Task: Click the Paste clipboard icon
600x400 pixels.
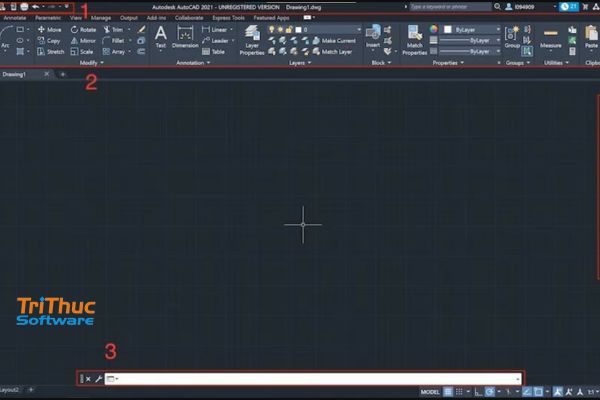Action: pyautogui.click(x=592, y=37)
